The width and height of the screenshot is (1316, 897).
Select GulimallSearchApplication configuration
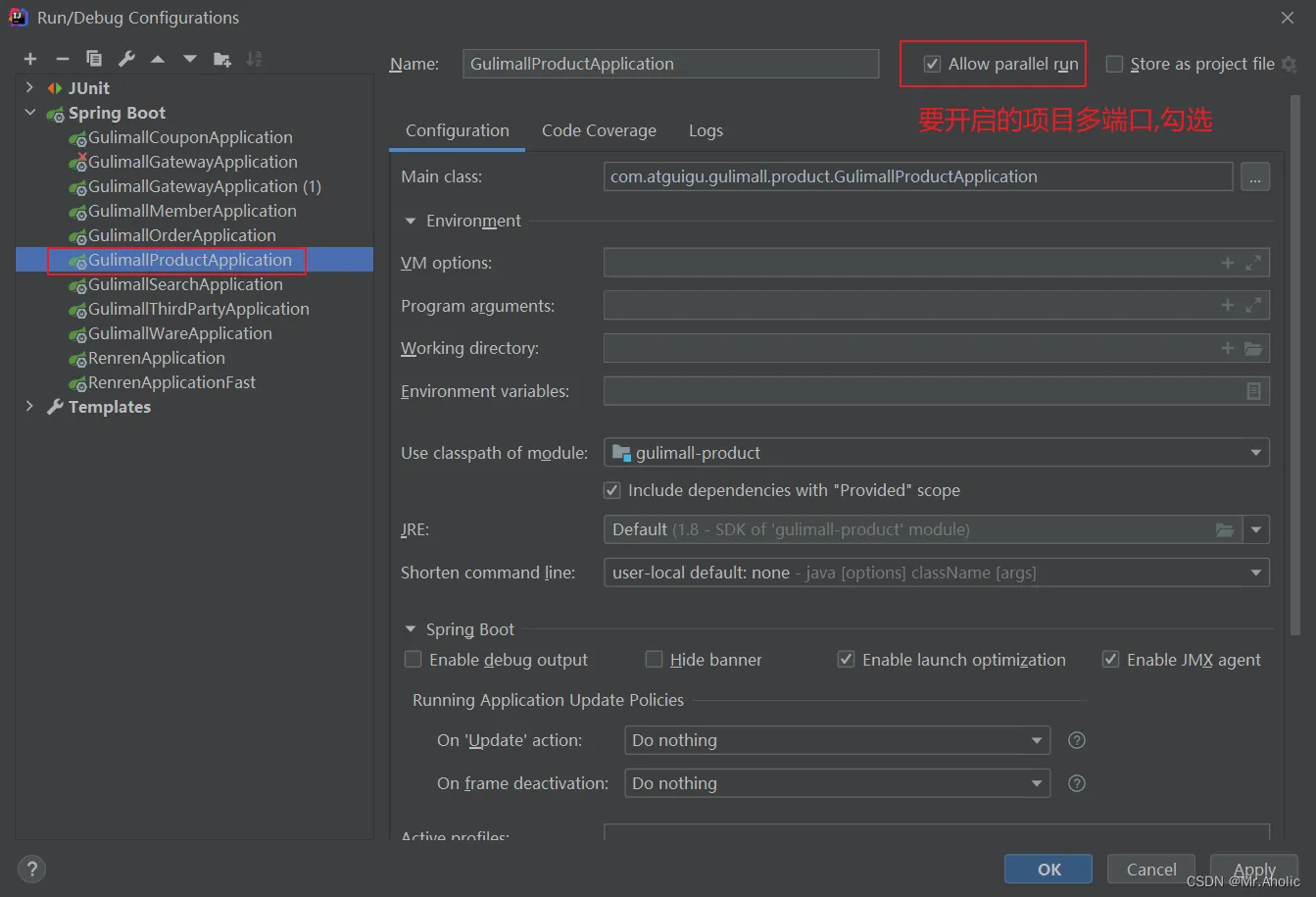[x=185, y=284]
